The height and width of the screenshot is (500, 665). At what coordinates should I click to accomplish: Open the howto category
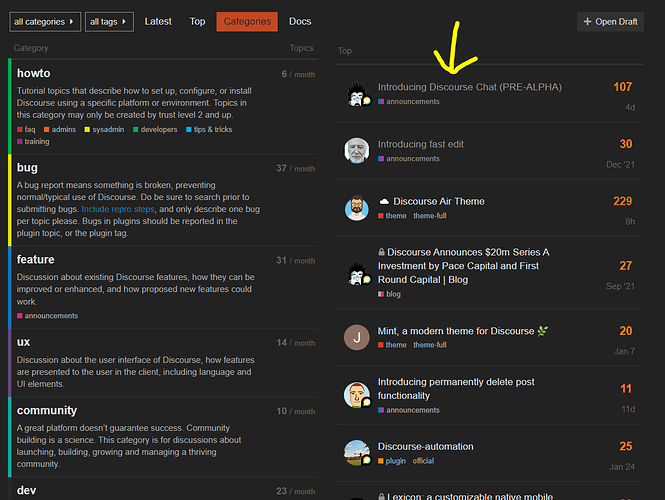pos(34,73)
